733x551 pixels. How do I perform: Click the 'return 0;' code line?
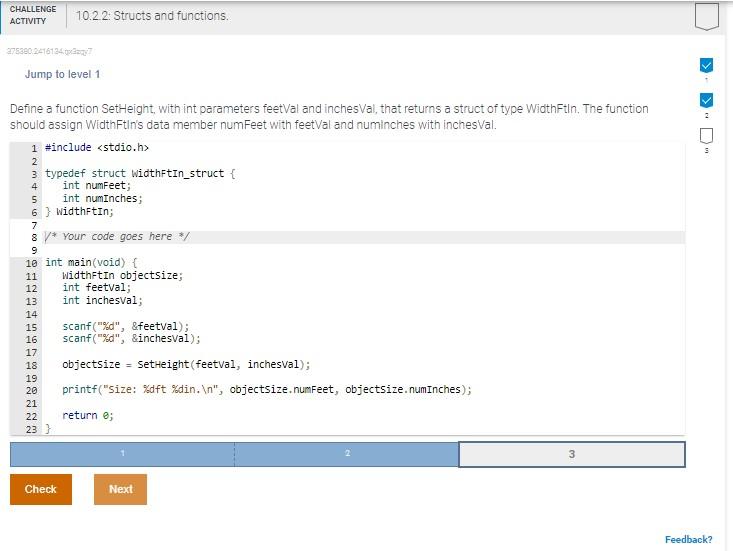tap(88, 415)
